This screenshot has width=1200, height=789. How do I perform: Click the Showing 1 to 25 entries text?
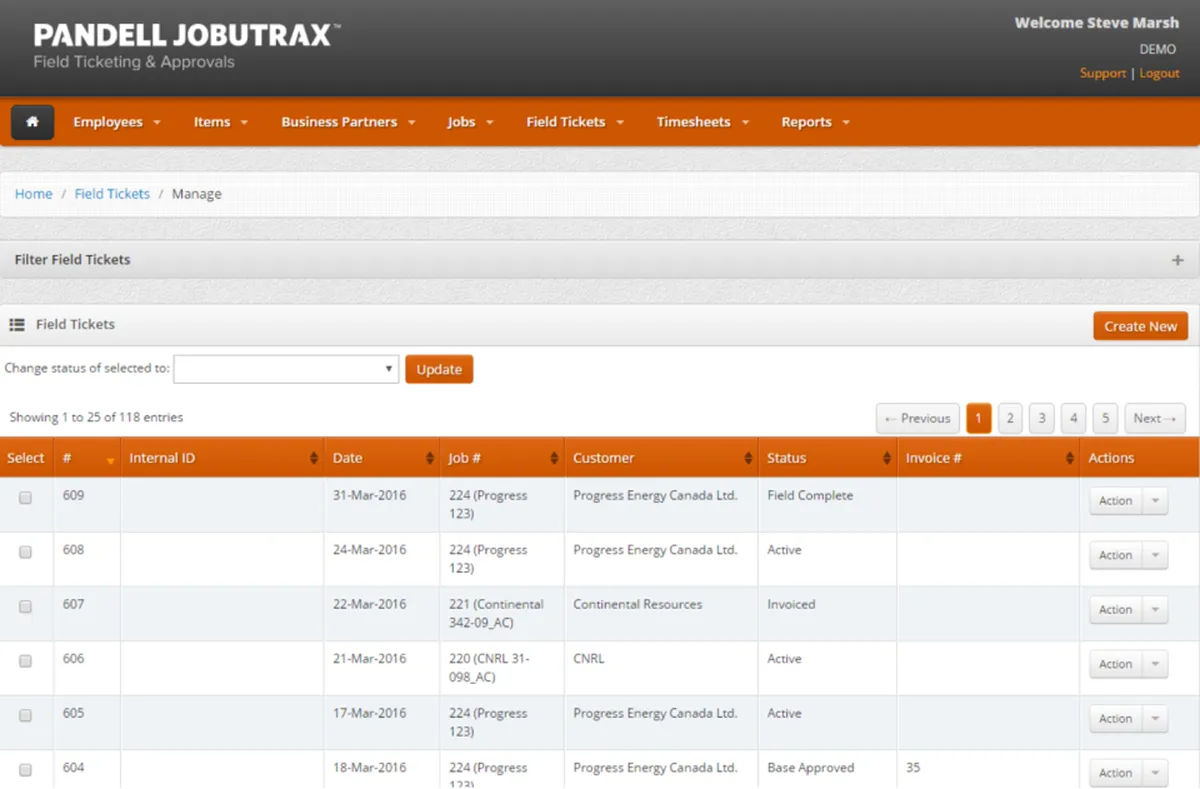tap(96, 417)
